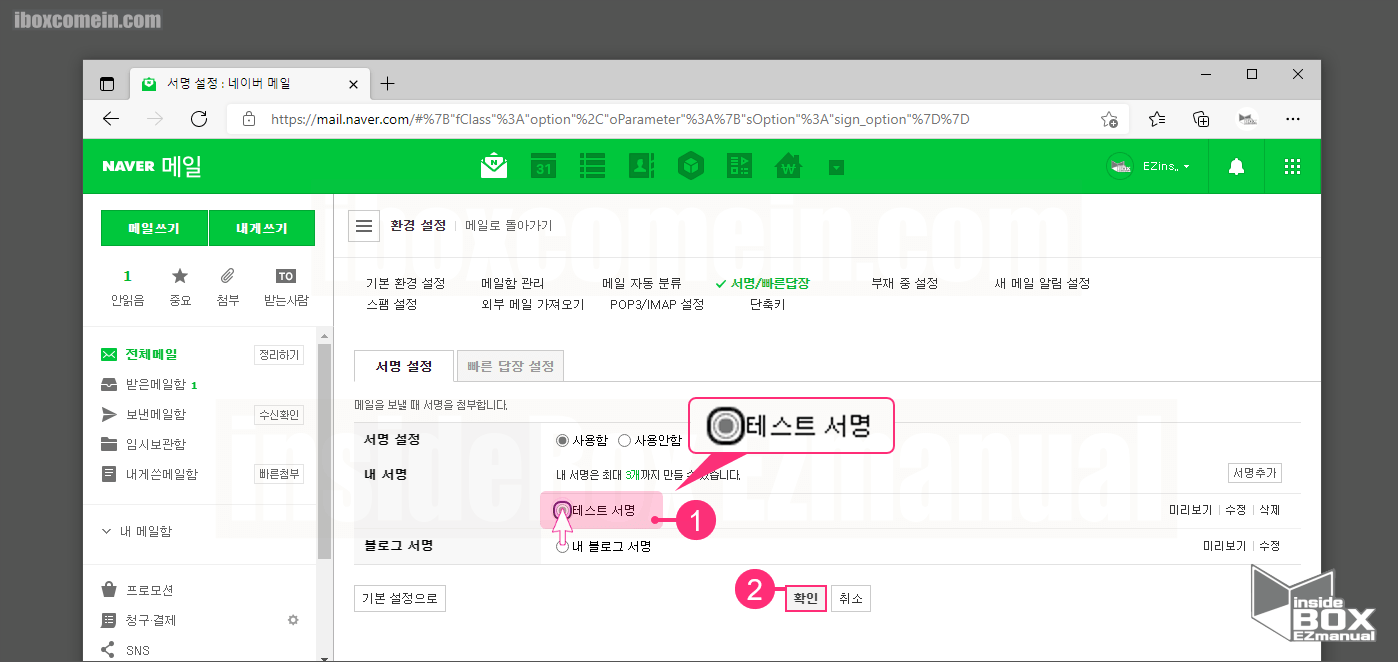This screenshot has height=662, width=1398.
Task: Open the hamburger menu beside 환경 설정
Action: tap(364, 224)
